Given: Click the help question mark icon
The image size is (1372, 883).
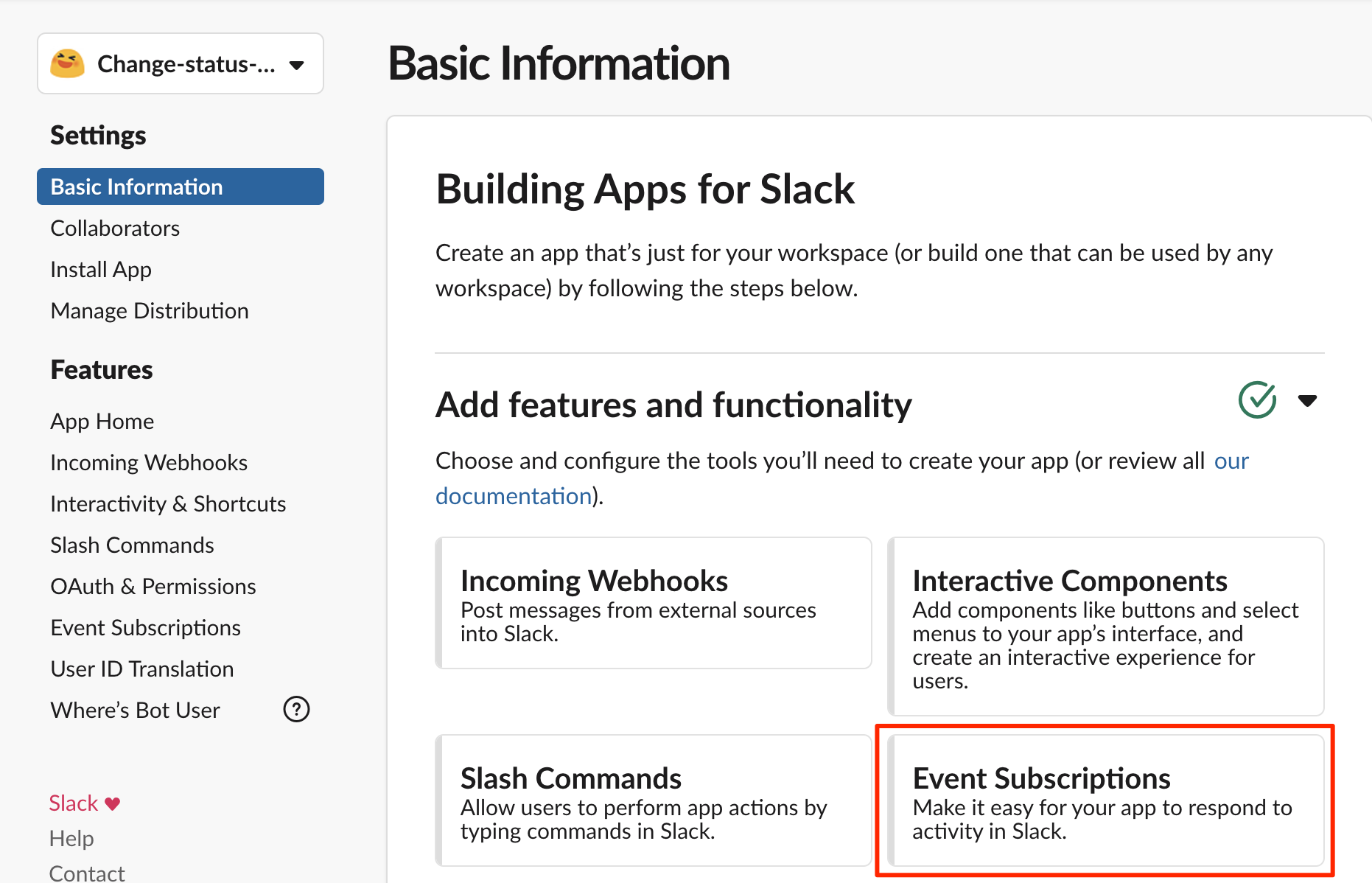Looking at the screenshot, I should pyautogui.click(x=296, y=709).
